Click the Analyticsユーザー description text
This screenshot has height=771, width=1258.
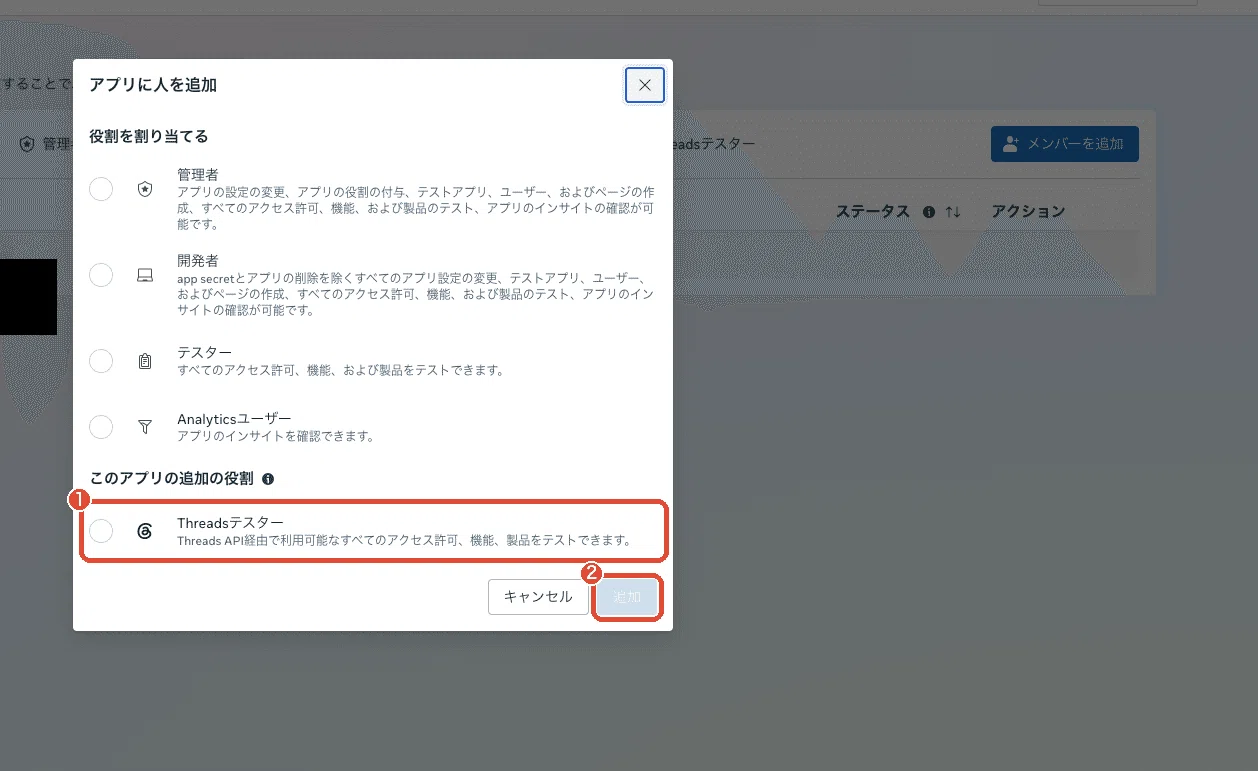click(x=276, y=436)
